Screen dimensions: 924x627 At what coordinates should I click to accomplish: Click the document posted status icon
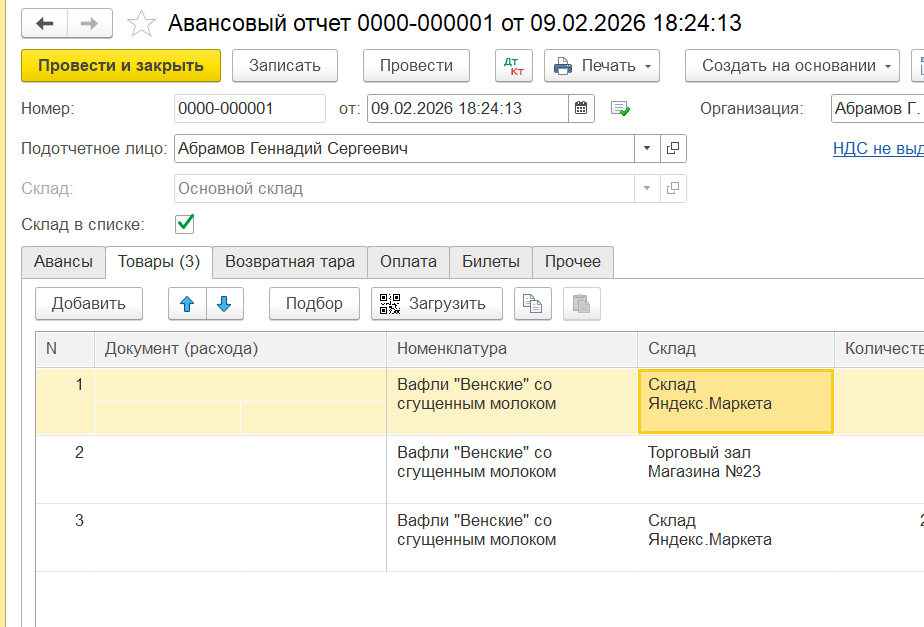pos(620,108)
